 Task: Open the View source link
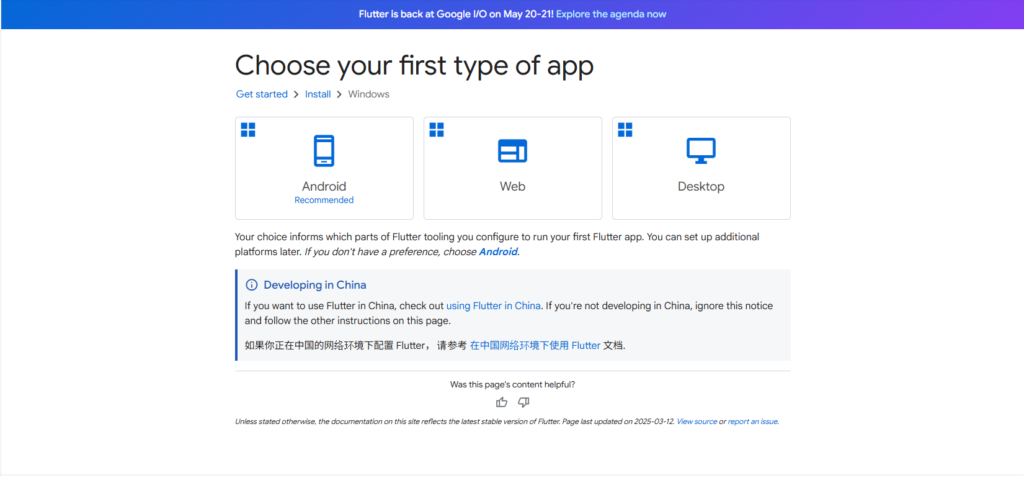(697, 422)
